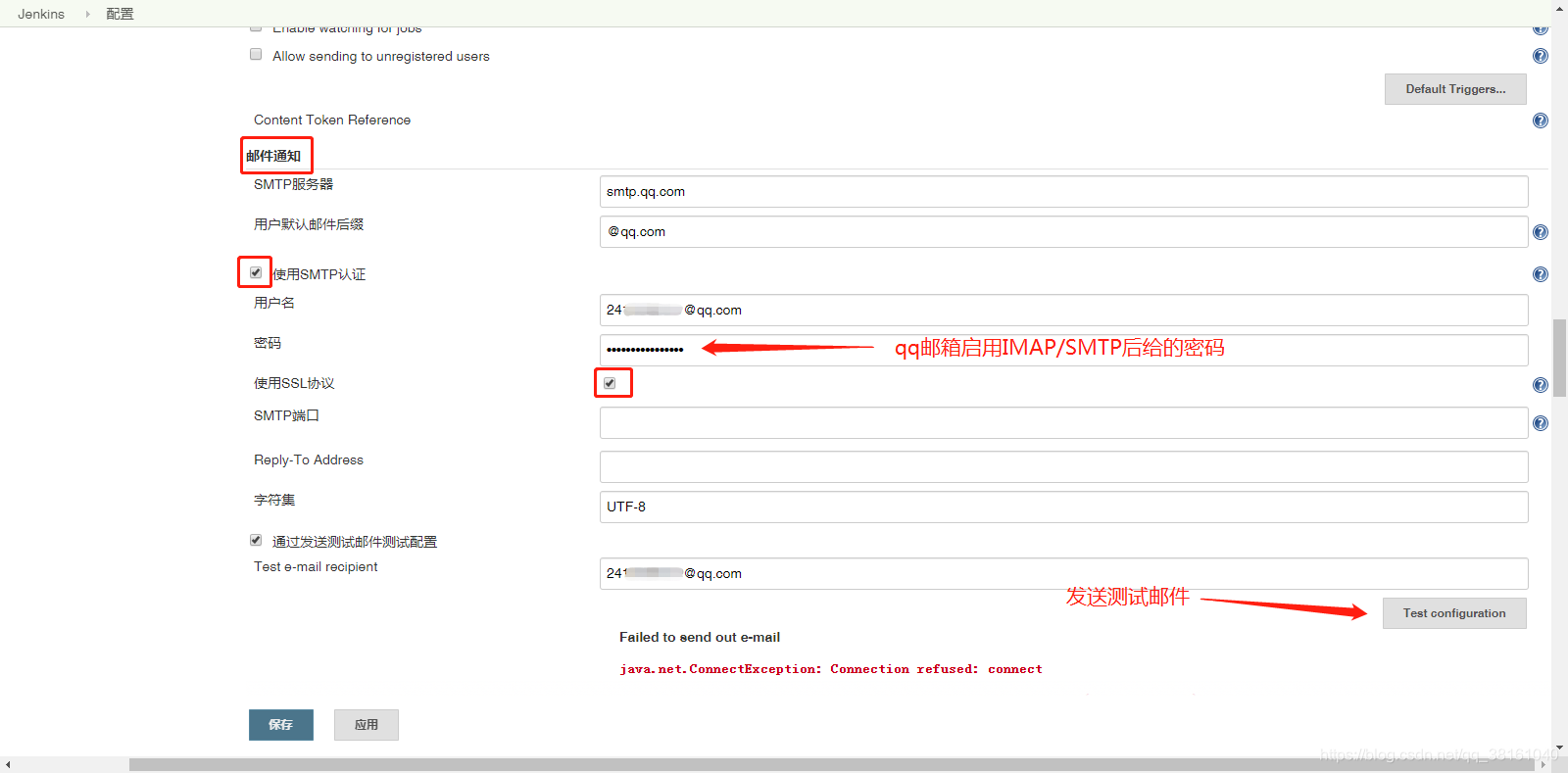Viewport: 1568px width, 773px height.
Task: Click the Content Token Reference label
Action: click(332, 120)
